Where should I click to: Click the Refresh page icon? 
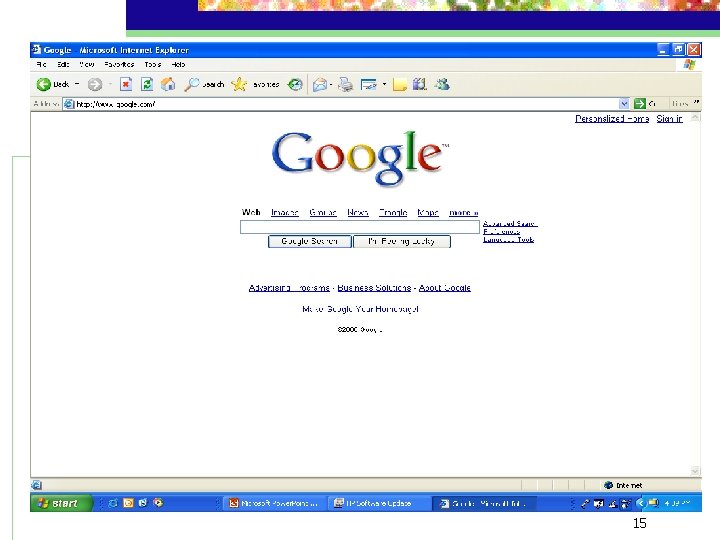pyautogui.click(x=147, y=84)
